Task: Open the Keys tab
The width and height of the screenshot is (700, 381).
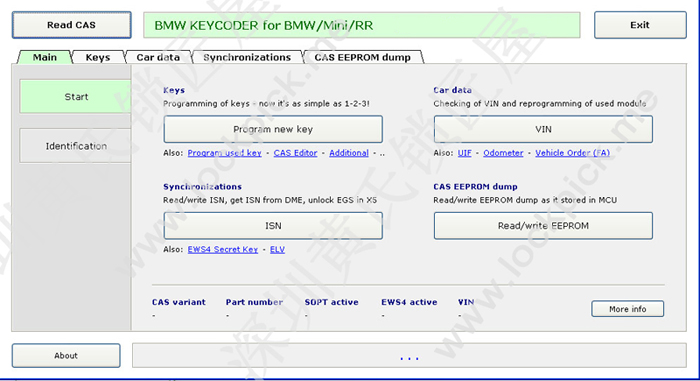Action: click(x=98, y=57)
